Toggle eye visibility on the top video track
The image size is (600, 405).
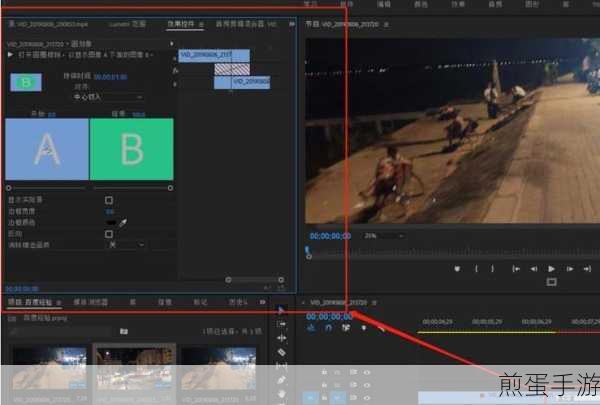(367, 372)
